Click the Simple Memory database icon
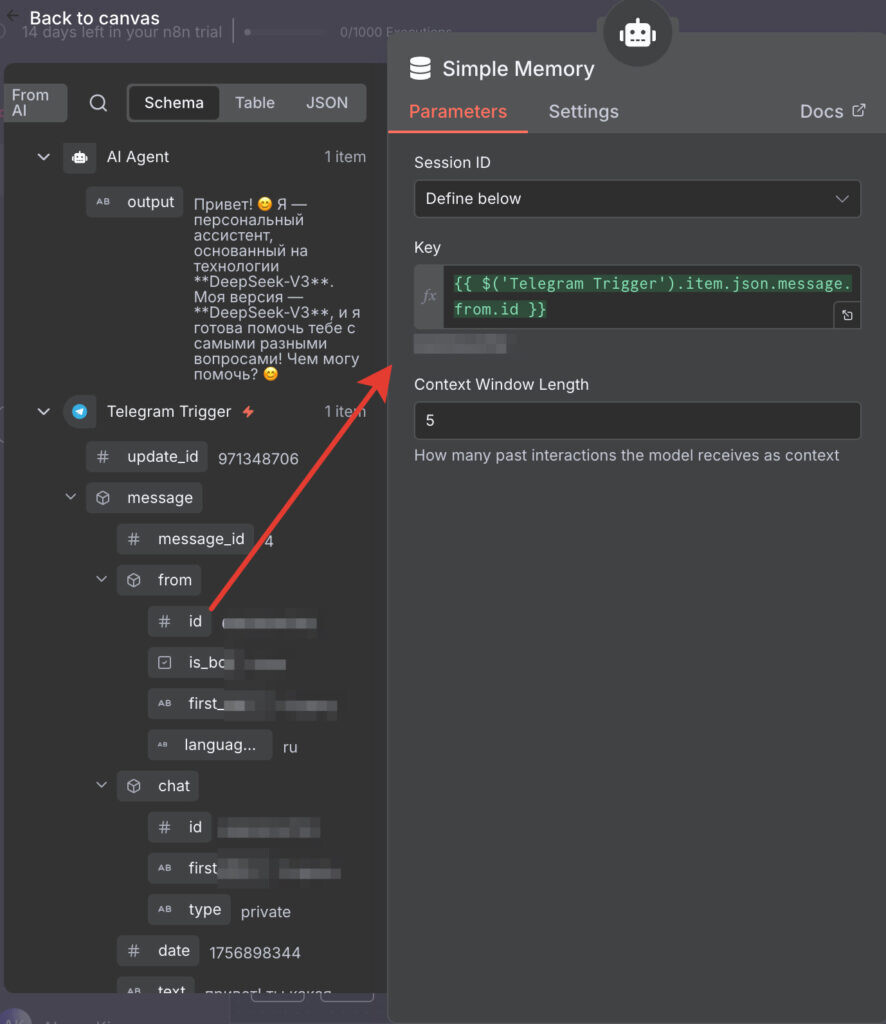This screenshot has width=886, height=1024. click(x=421, y=69)
